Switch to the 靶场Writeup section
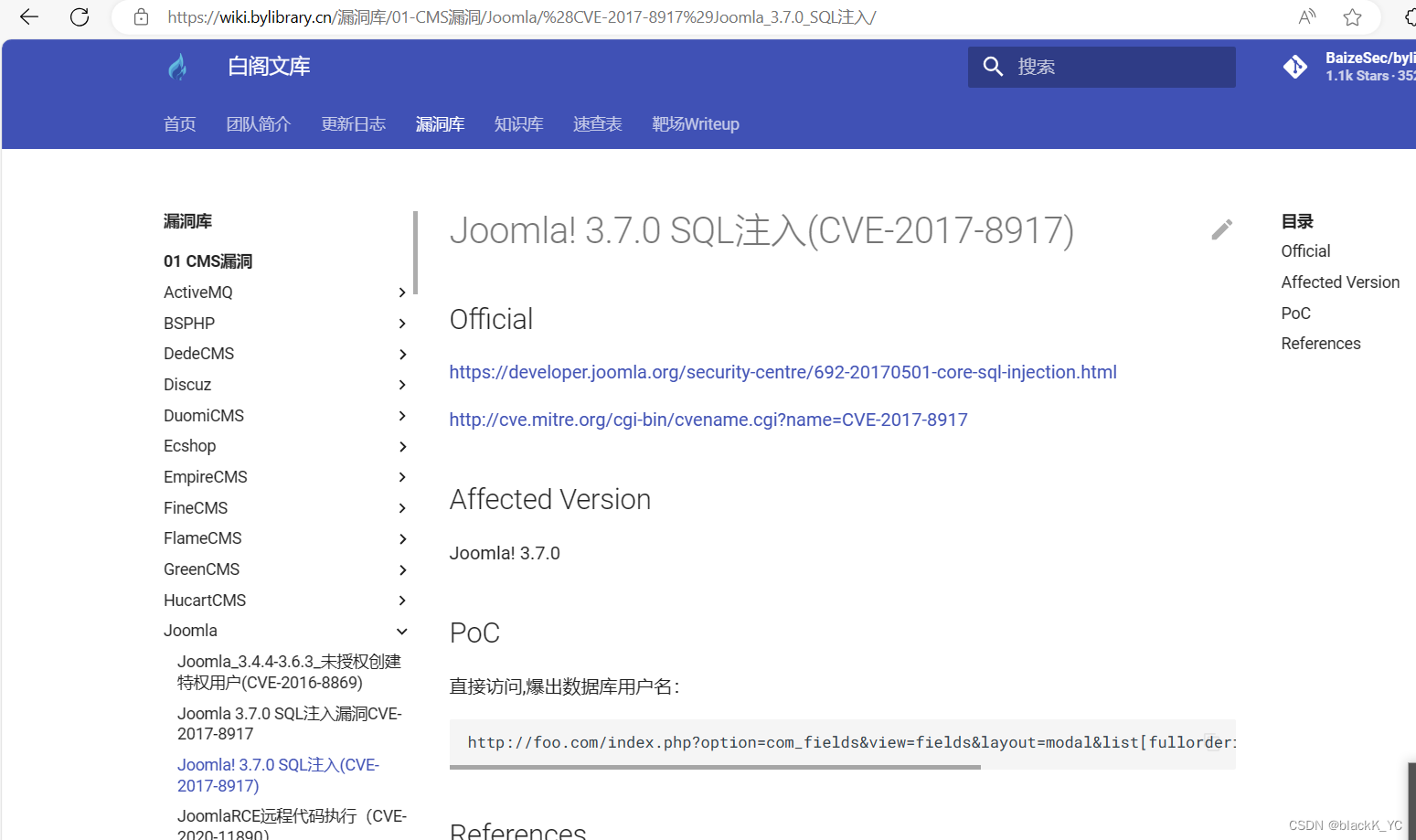Screen dimensions: 1416x840 pos(696,123)
